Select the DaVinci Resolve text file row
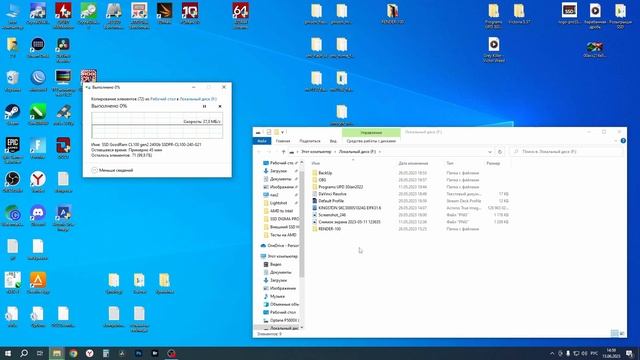640x360 pixels. coord(410,194)
